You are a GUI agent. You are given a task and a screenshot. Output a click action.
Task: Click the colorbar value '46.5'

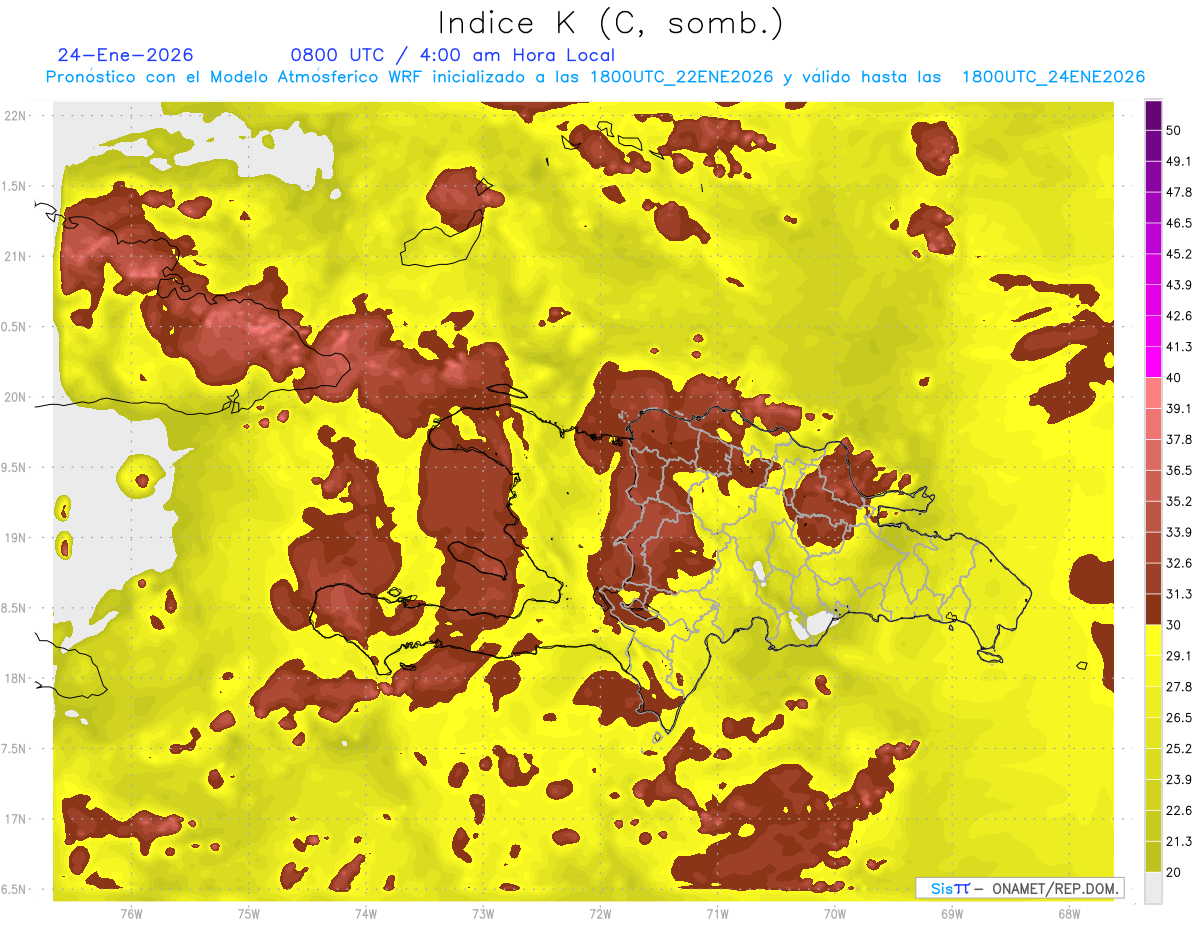1179,223
